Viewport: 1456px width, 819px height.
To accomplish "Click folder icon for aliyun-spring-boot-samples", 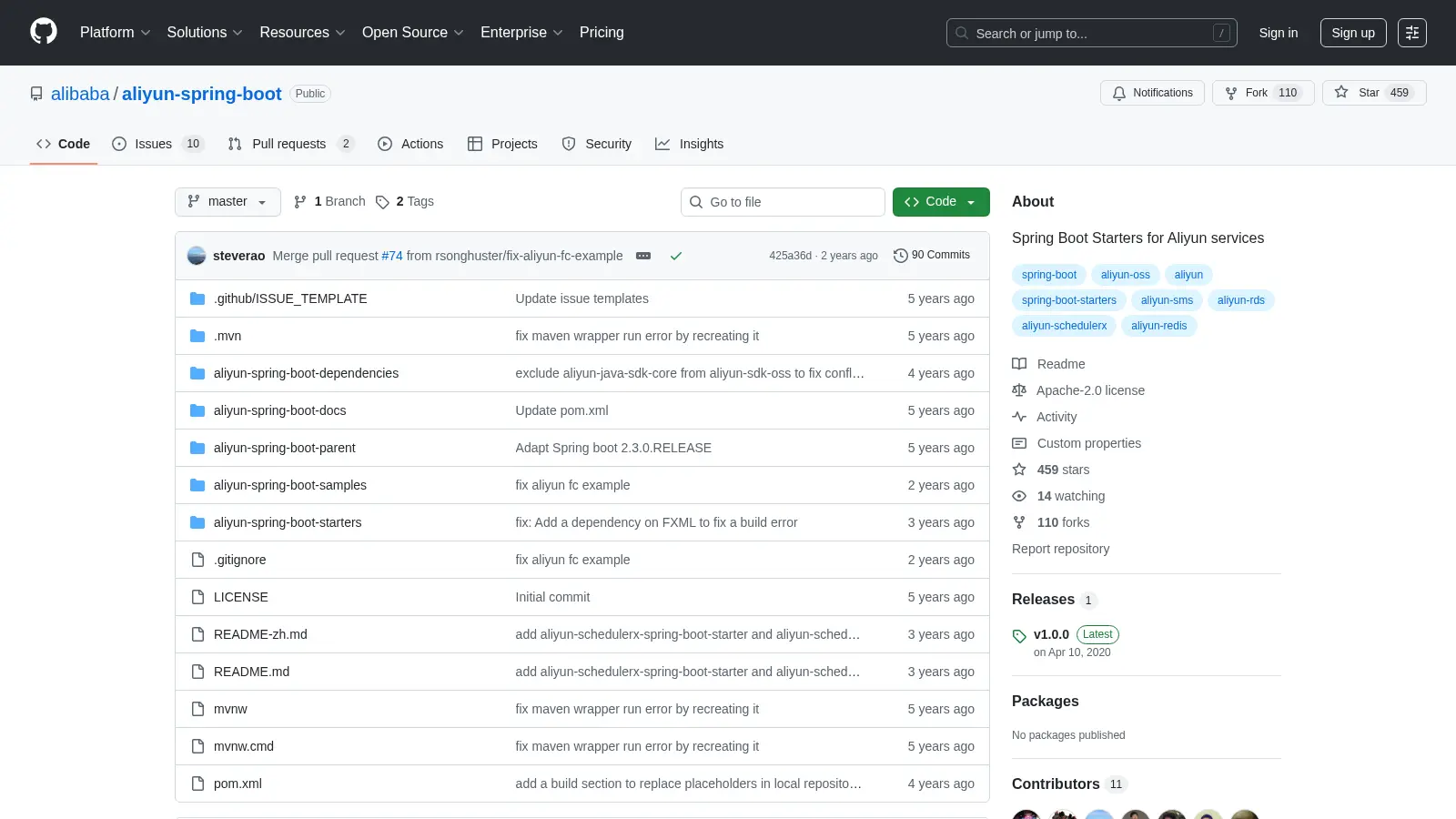I will [x=197, y=485].
